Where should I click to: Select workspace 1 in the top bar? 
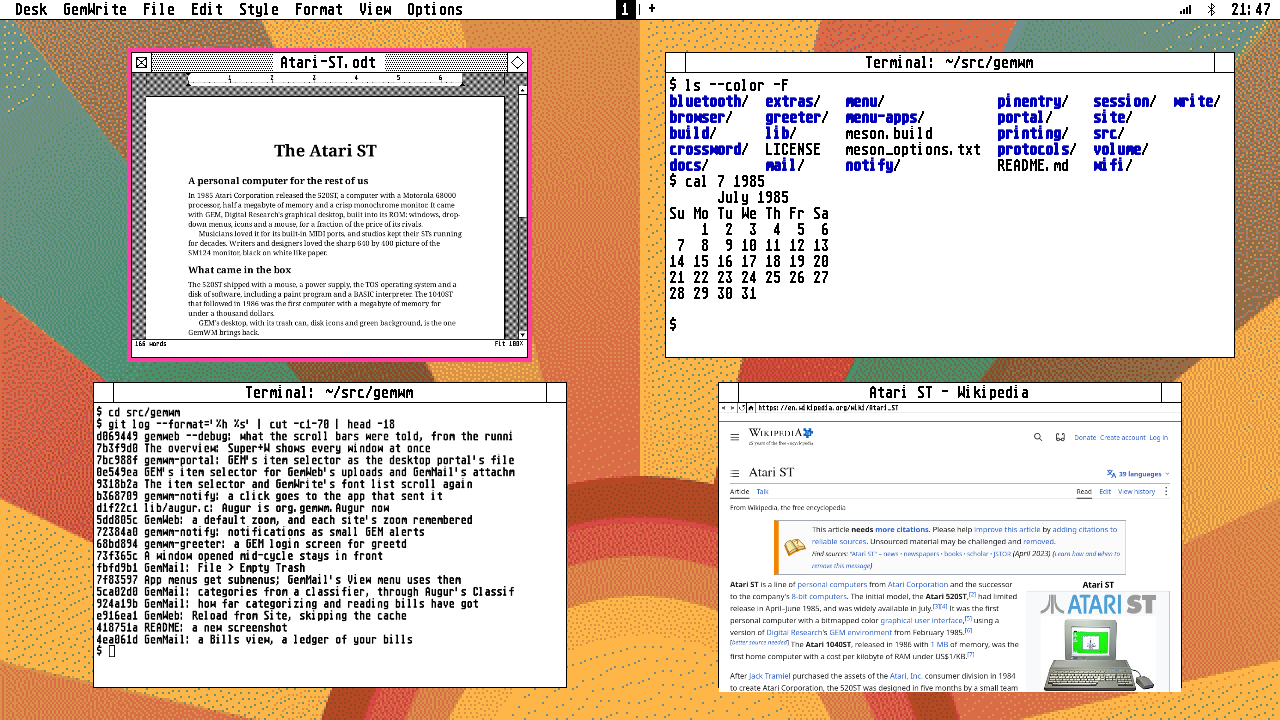[x=626, y=9]
